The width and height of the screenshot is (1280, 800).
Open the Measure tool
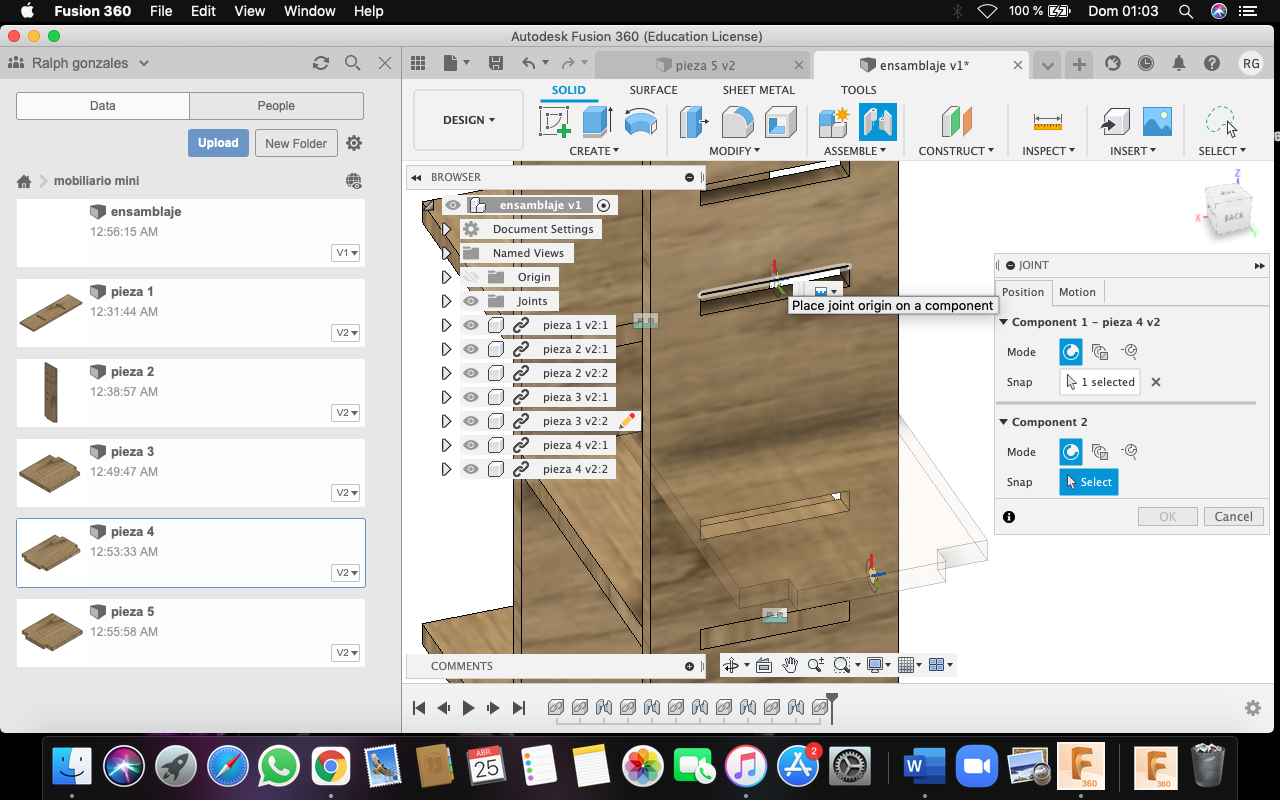(1048, 122)
